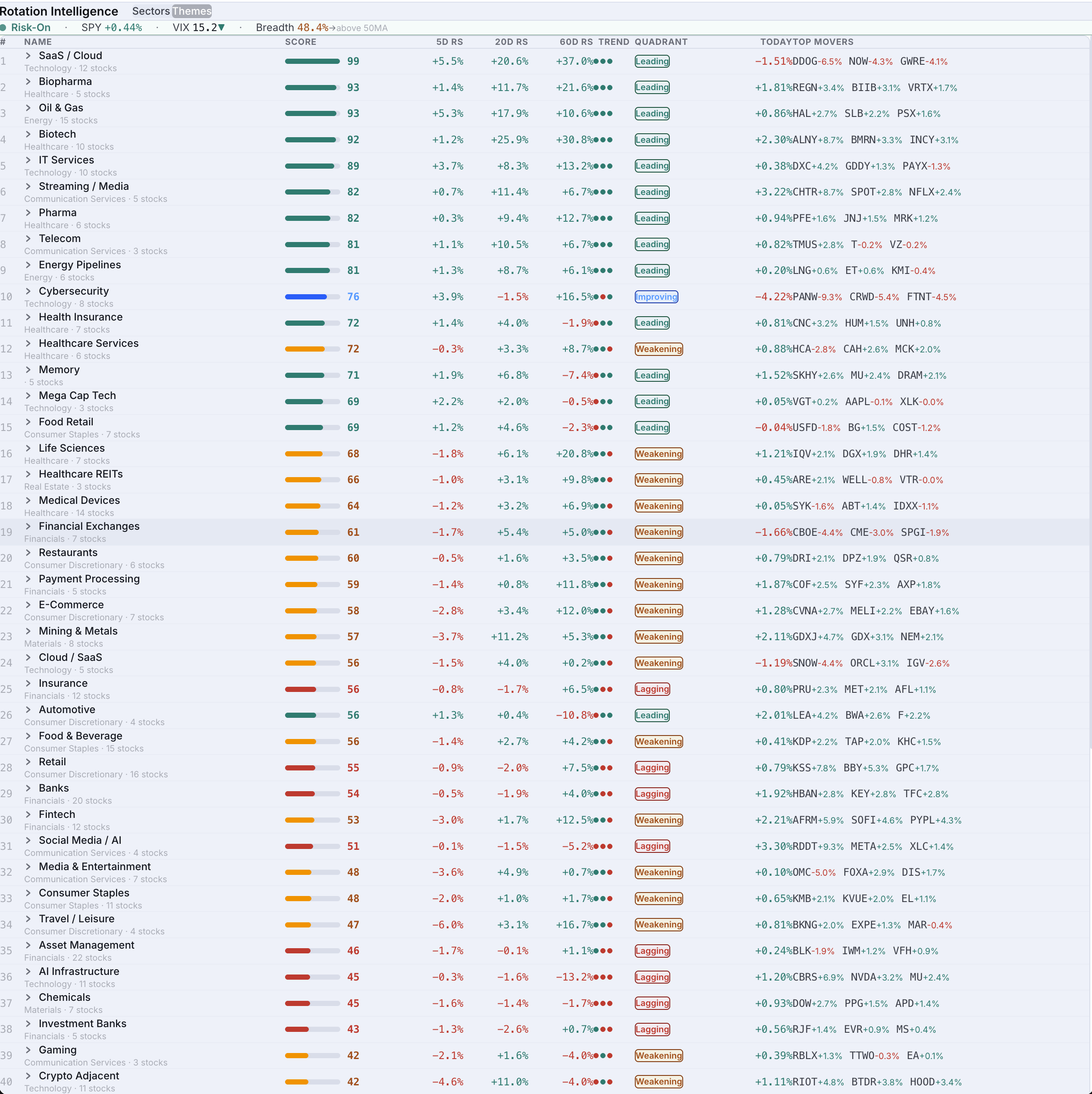Click the +25.9% 20D RS for Biotech
Image resolution: width=1092 pixels, height=1094 pixels.
click(x=509, y=140)
